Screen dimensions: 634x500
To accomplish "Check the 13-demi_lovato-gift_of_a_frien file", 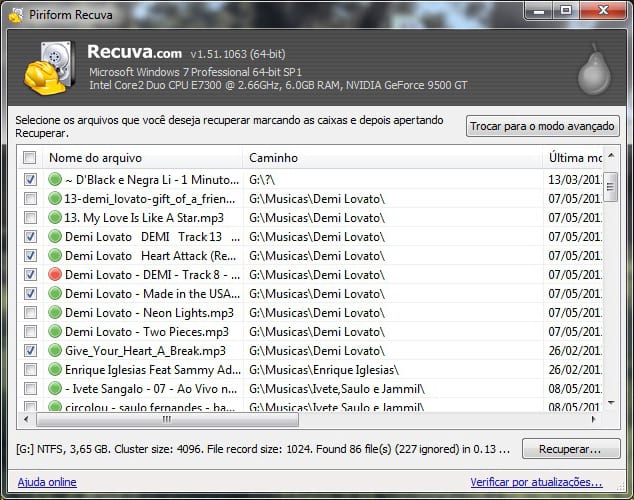I will coord(30,198).
